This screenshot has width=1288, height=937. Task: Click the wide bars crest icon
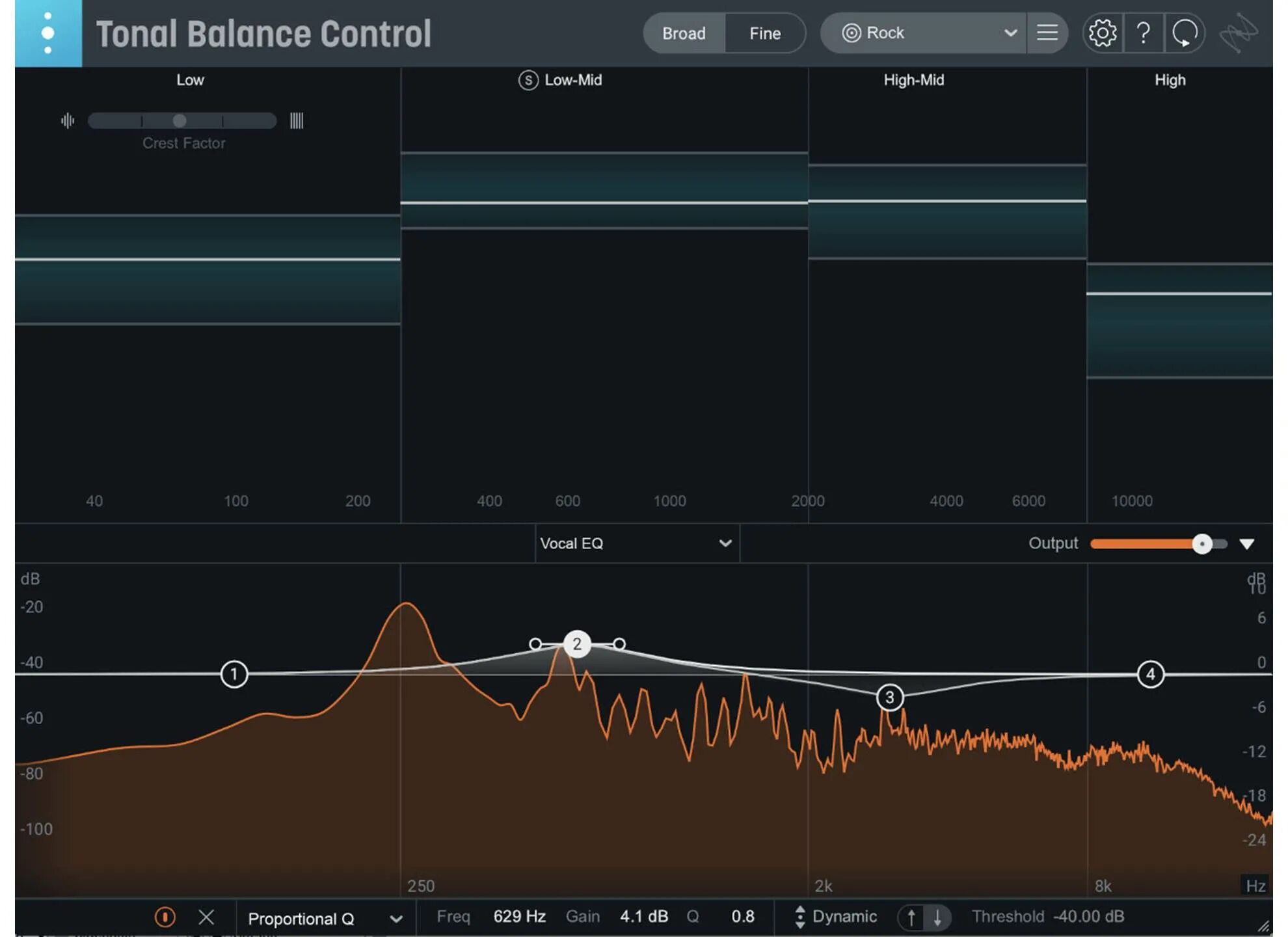click(297, 120)
